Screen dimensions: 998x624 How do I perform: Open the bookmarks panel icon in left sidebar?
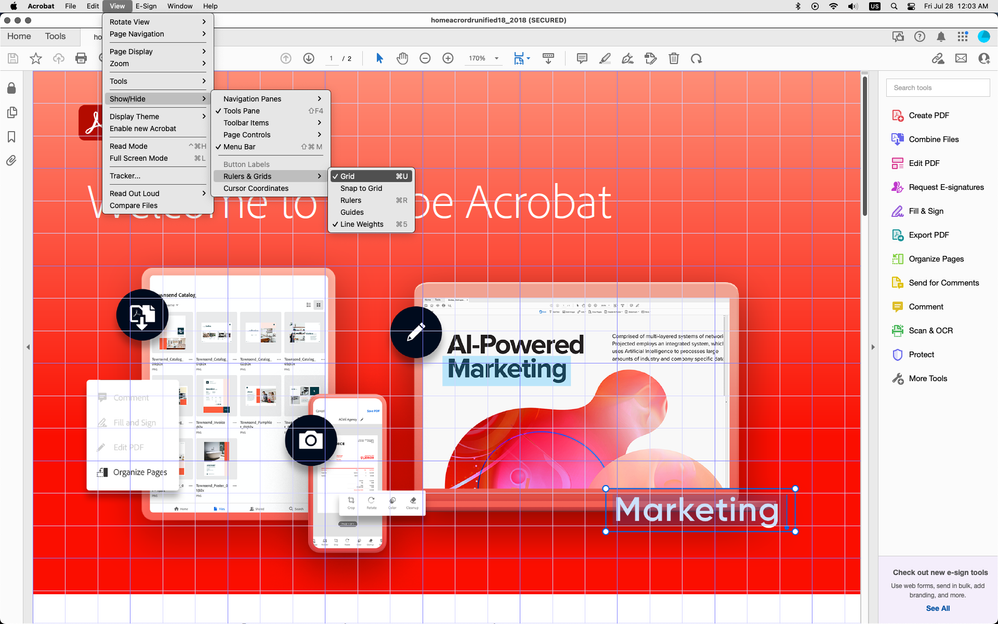[x=11, y=137]
